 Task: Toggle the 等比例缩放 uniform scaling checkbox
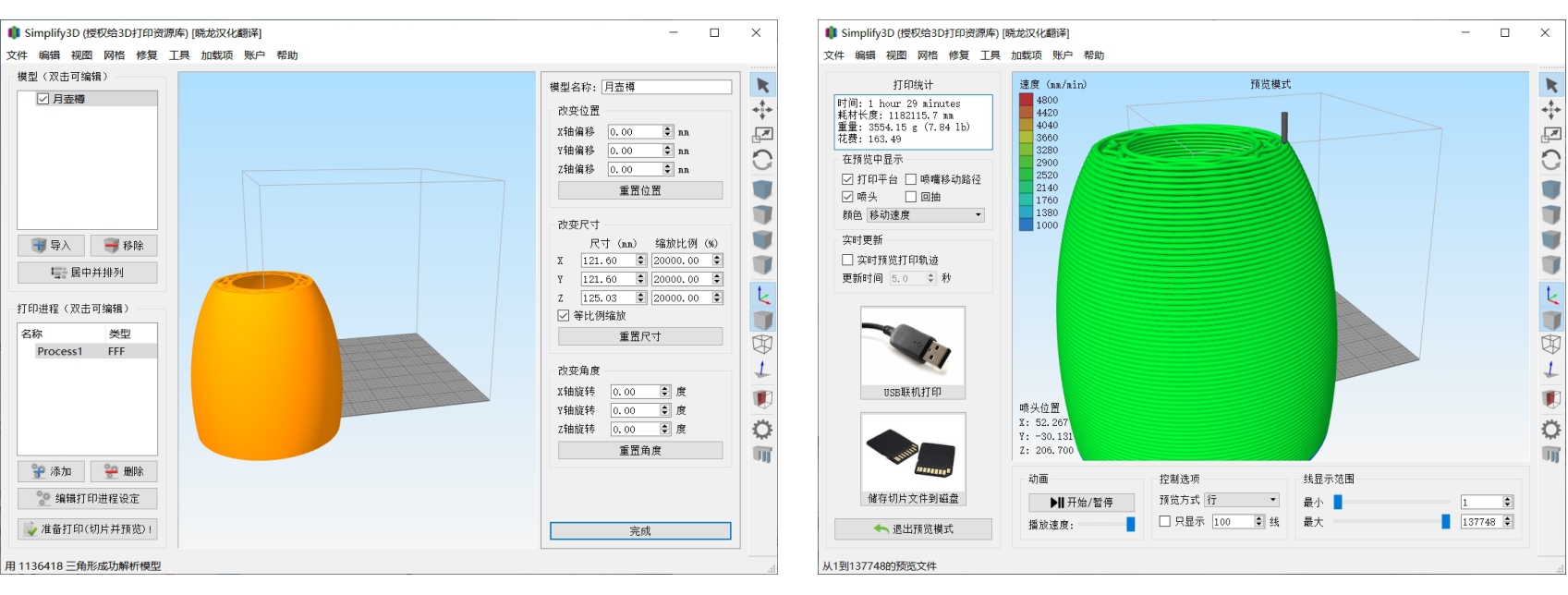point(564,316)
